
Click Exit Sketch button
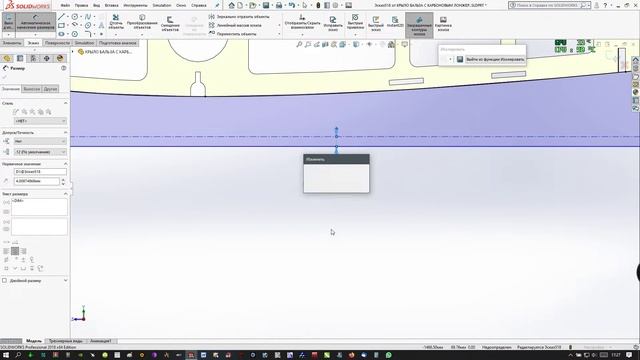(8, 23)
